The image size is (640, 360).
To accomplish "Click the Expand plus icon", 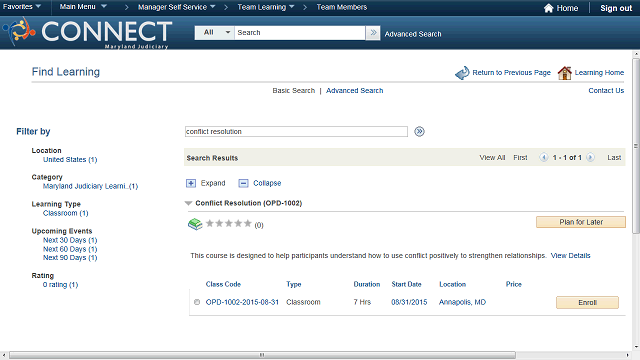I will pyautogui.click(x=191, y=183).
